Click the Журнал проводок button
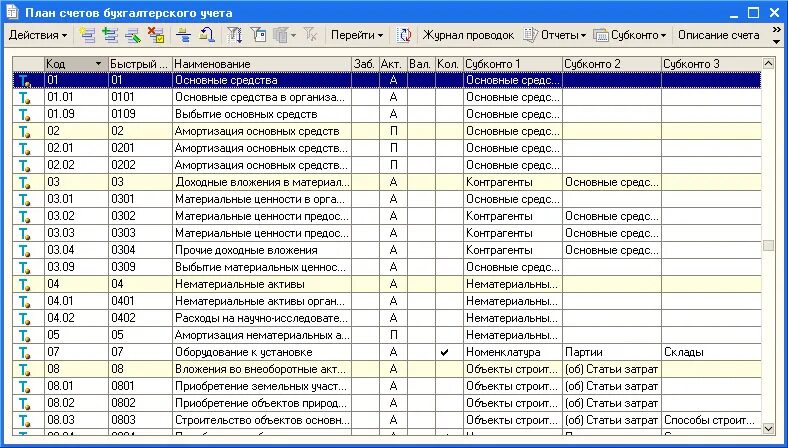This screenshot has width=788, height=448. tap(468, 35)
